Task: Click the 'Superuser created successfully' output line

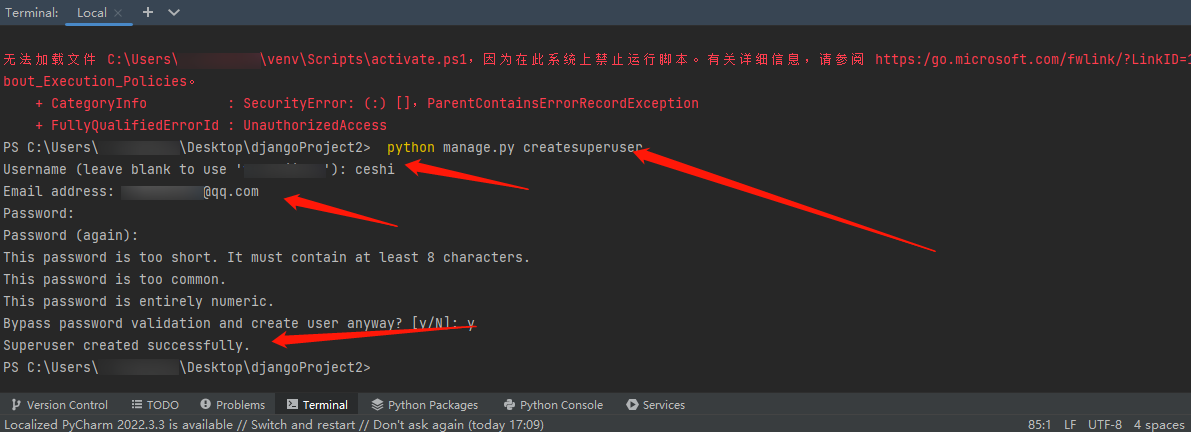Action: point(126,345)
